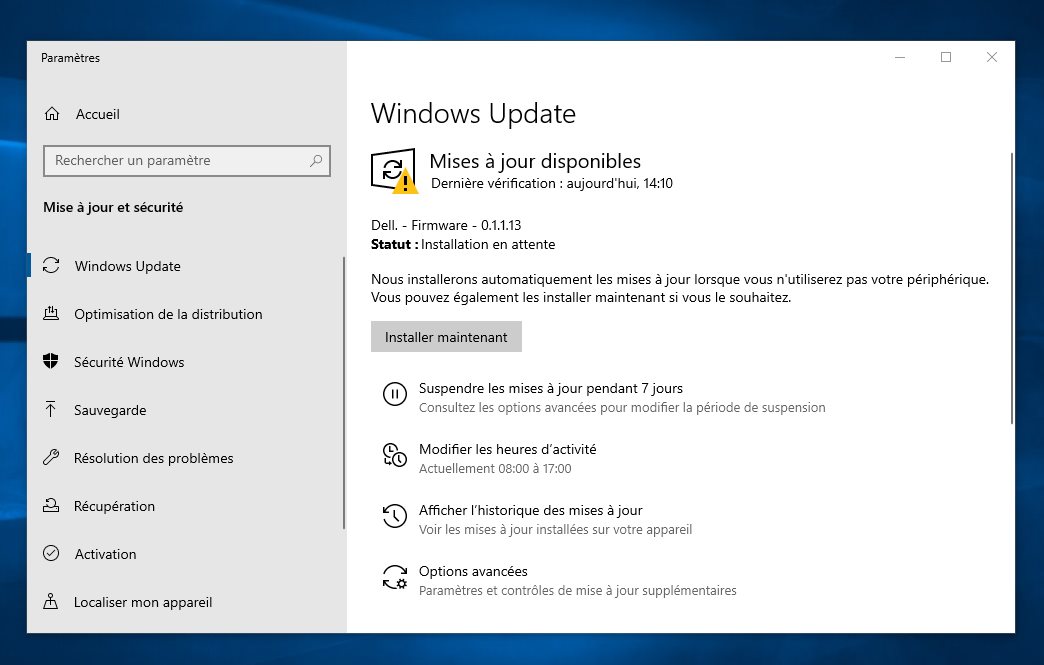Click the pause icon for suspending updates
1044x665 pixels.
pyautogui.click(x=395, y=394)
